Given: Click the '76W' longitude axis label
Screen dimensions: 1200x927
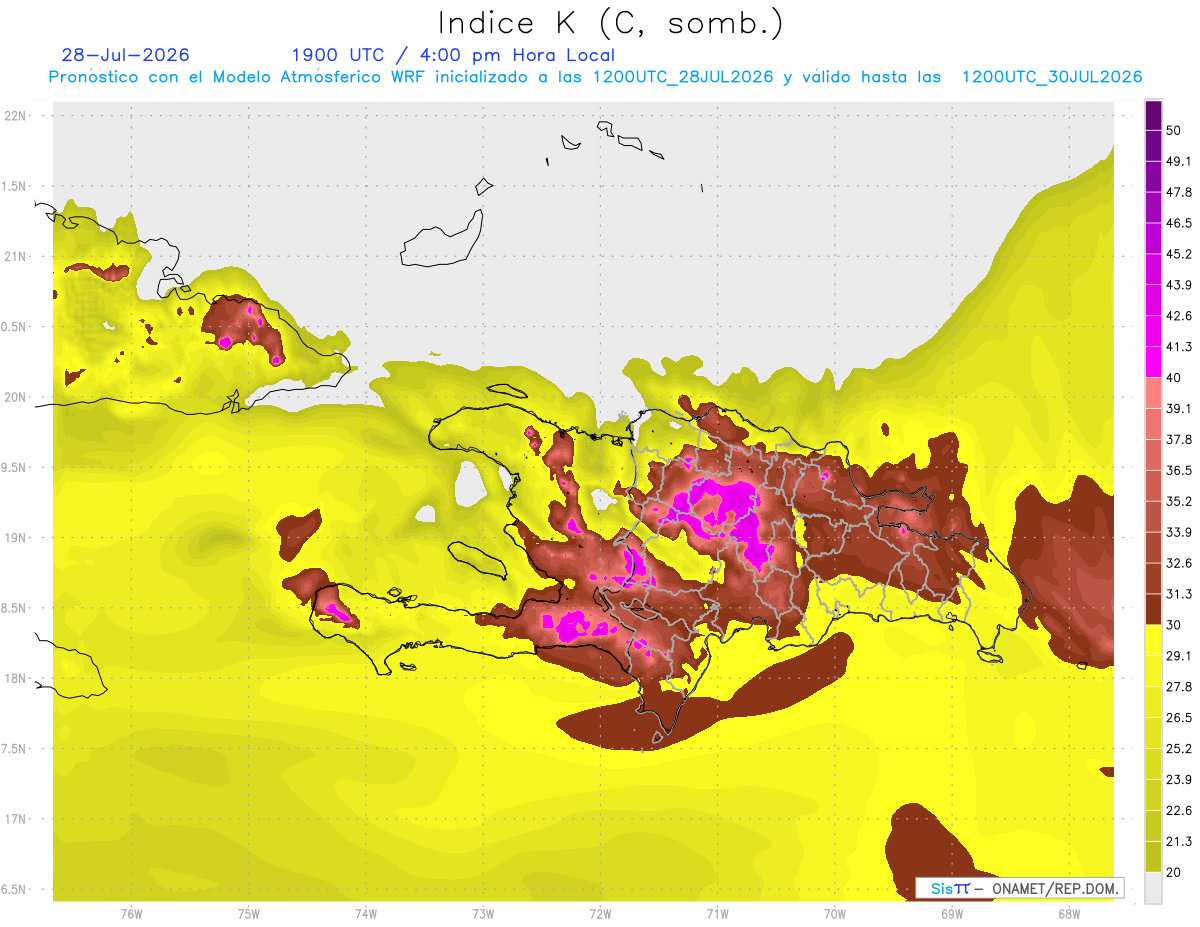Looking at the screenshot, I should click(131, 913).
